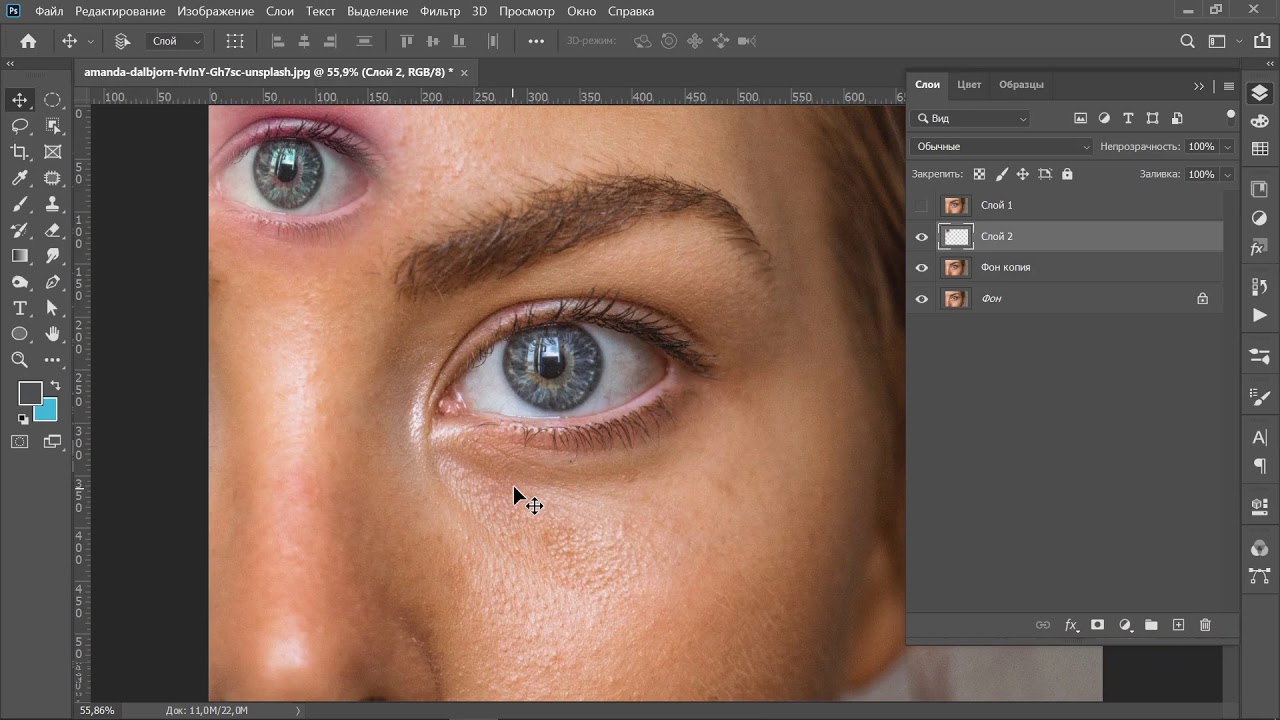Toggle lock transparent pixels
The height and width of the screenshot is (720, 1280).
click(x=979, y=174)
